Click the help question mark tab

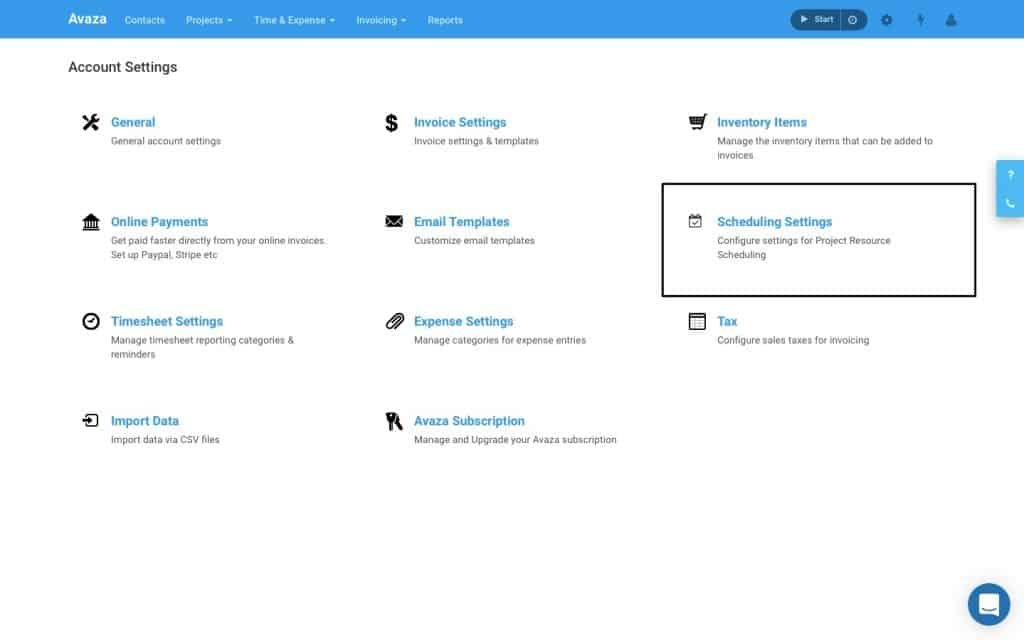click(1010, 174)
